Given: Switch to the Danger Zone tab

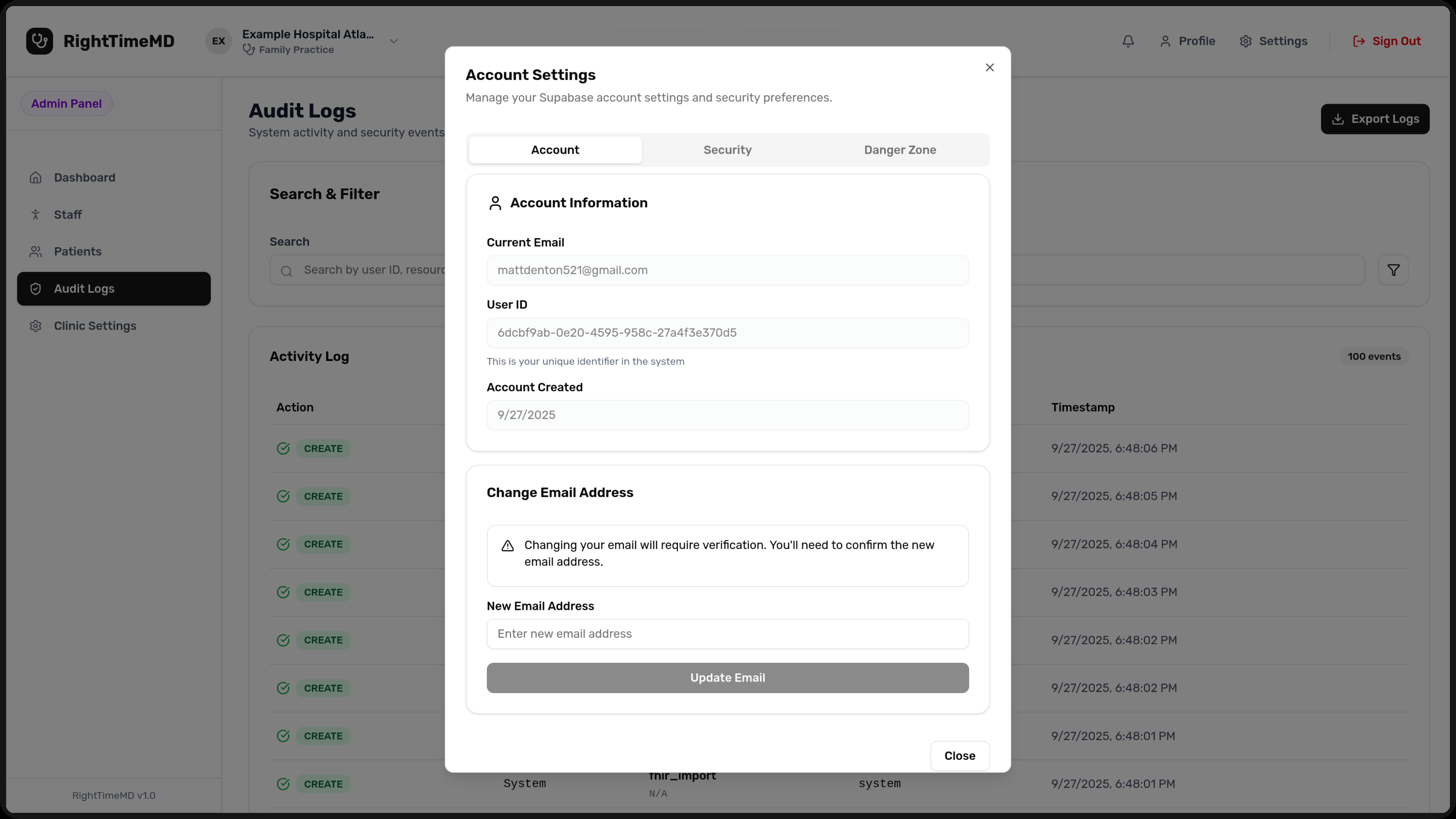Looking at the screenshot, I should [x=899, y=150].
